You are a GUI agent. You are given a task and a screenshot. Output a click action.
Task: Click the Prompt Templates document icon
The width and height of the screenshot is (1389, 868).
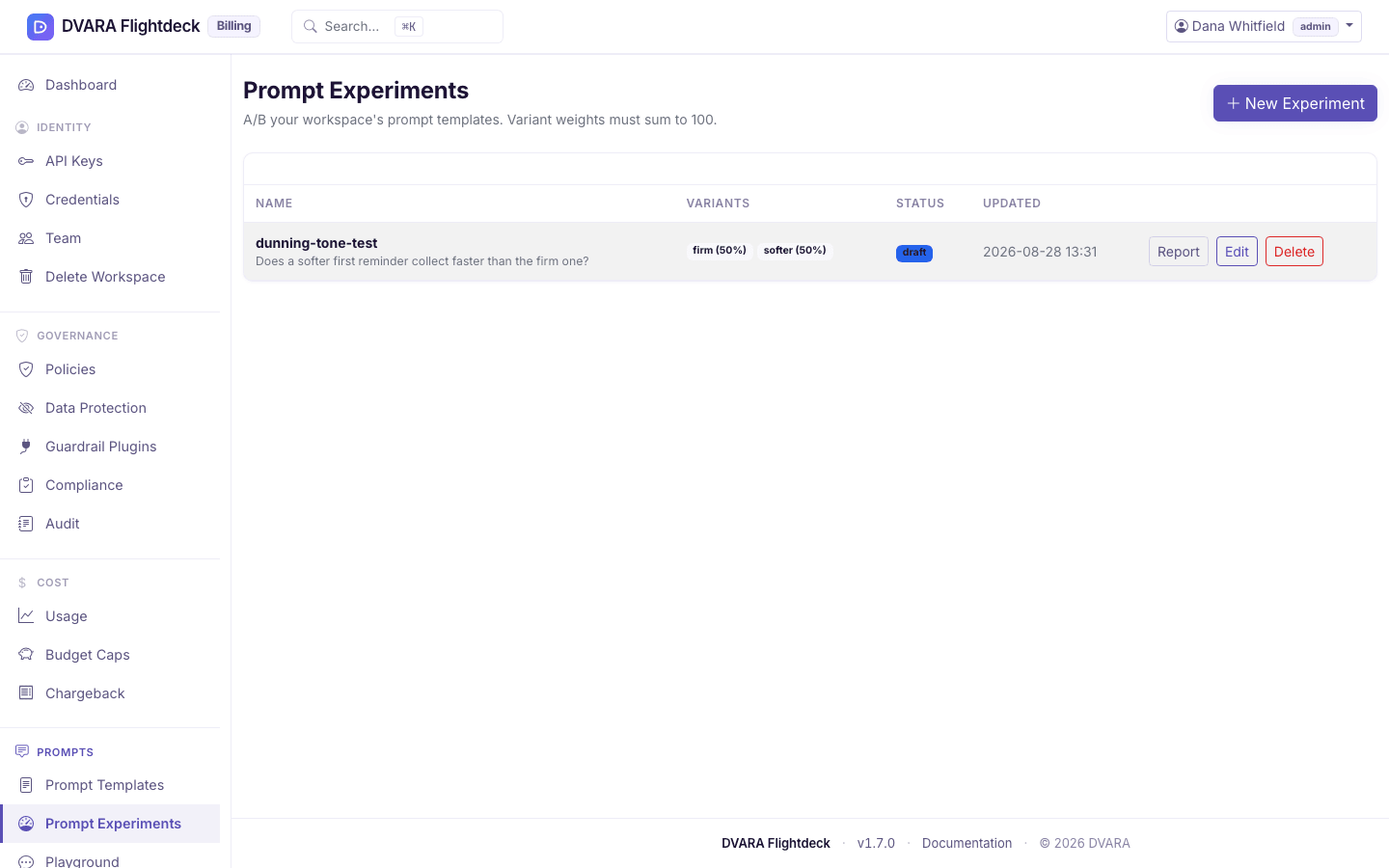tap(26, 785)
